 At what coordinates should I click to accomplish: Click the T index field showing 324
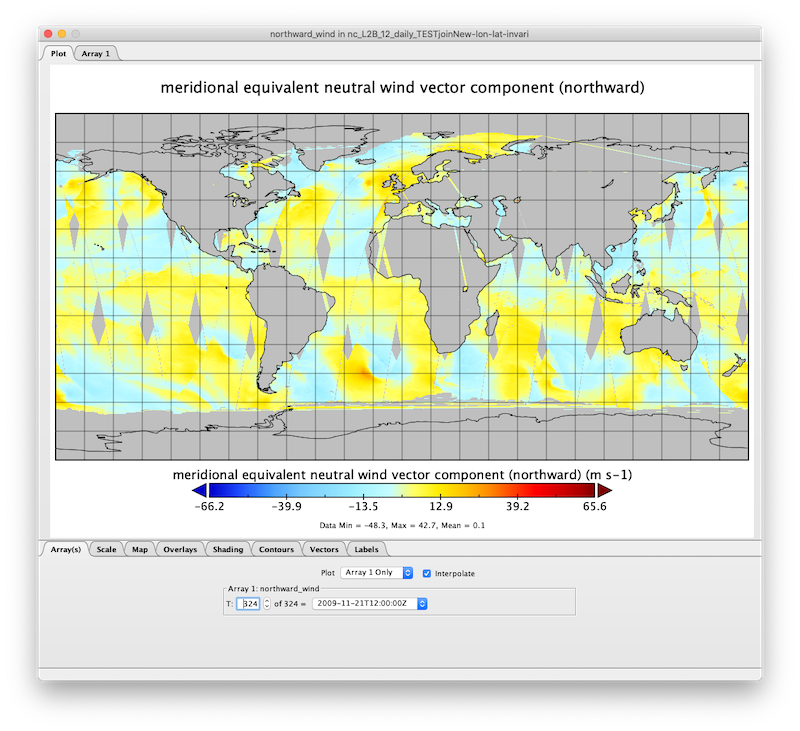click(x=248, y=604)
